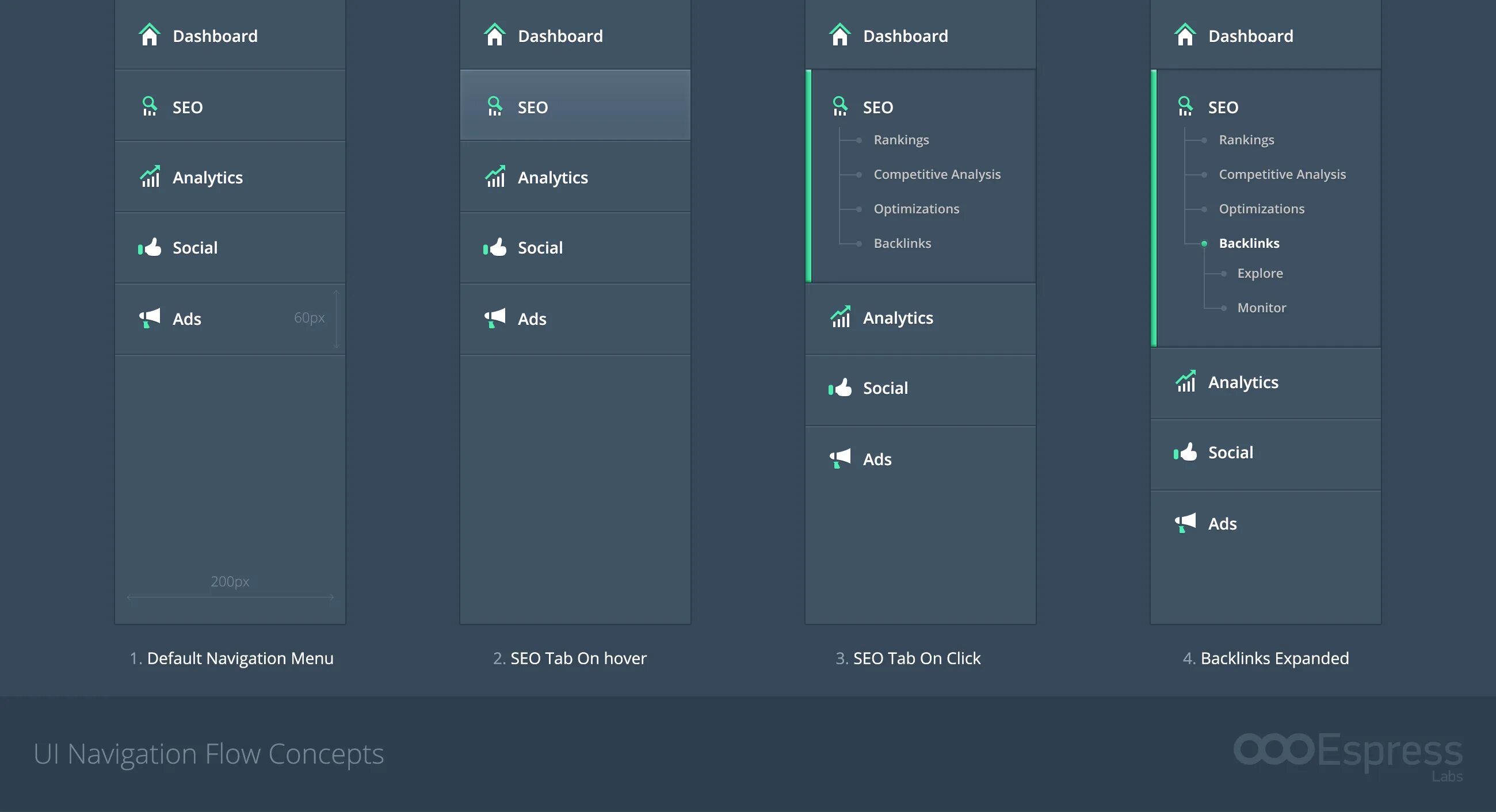Select Analytics in the Default Navigation Menu panel
1496x812 pixels.
(207, 177)
